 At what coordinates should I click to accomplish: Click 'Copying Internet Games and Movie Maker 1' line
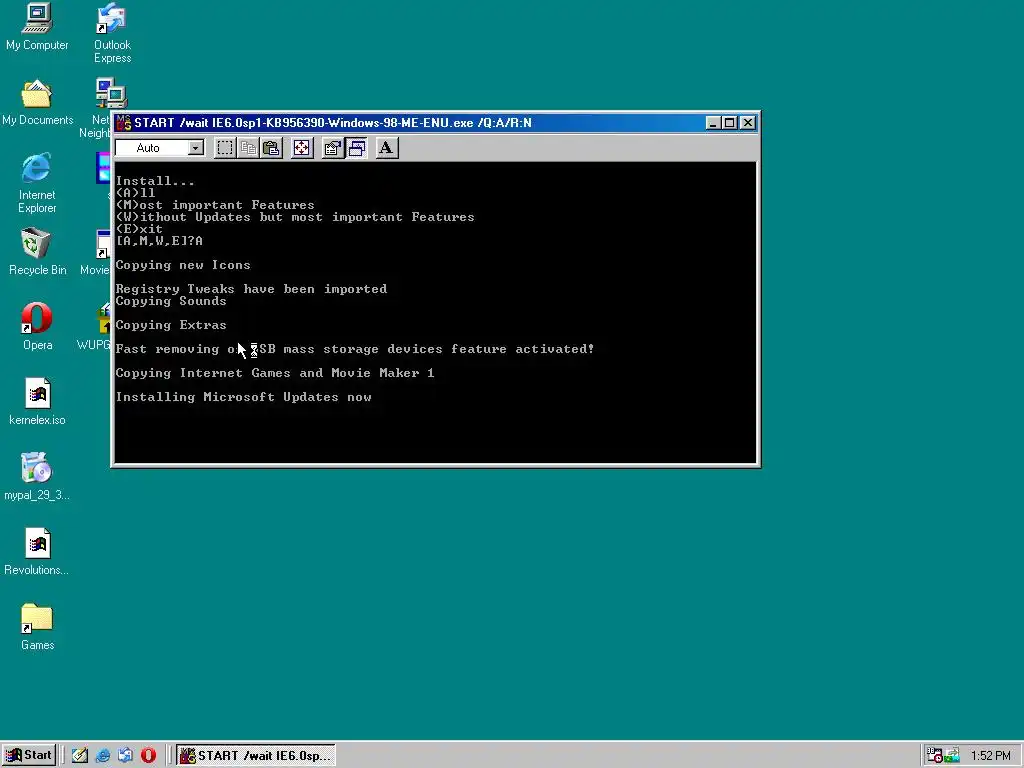[275, 373]
